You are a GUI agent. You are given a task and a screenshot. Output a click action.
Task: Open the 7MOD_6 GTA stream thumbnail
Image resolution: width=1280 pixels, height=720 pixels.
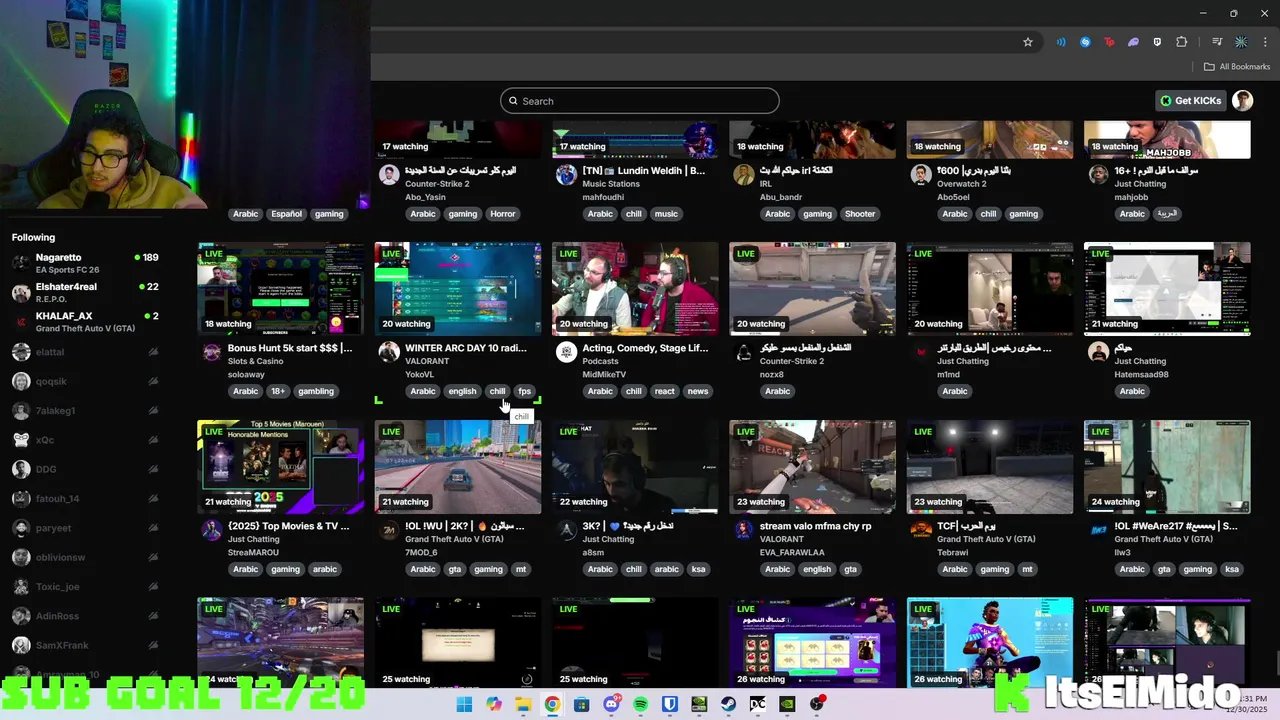(458, 467)
